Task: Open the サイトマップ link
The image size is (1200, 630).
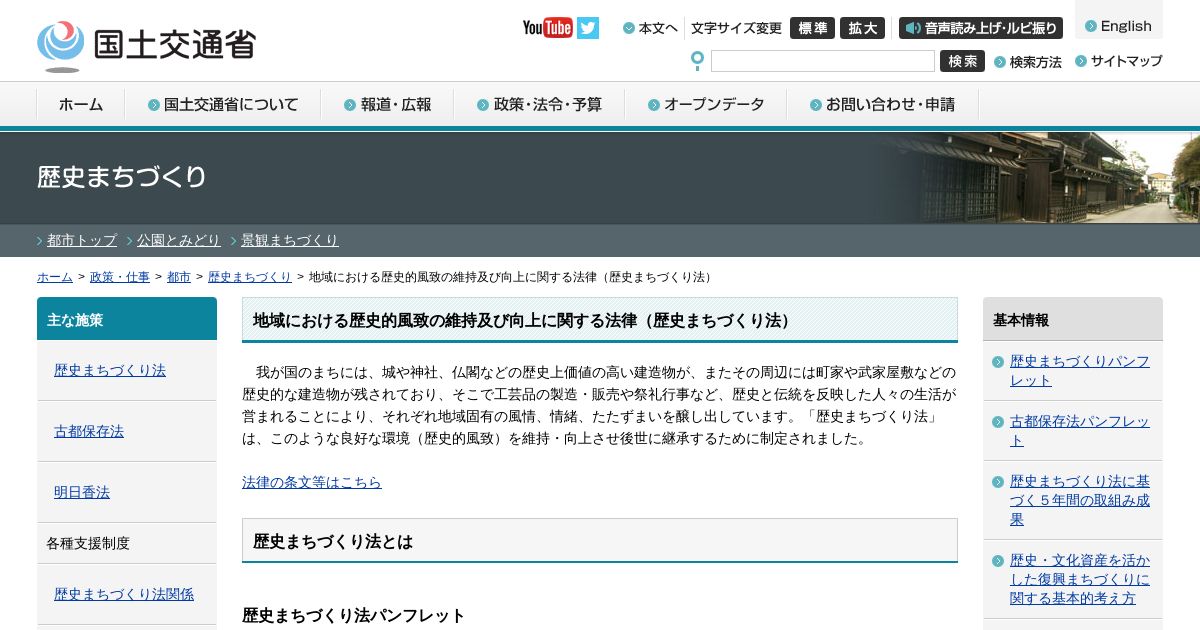Action: tap(1119, 61)
